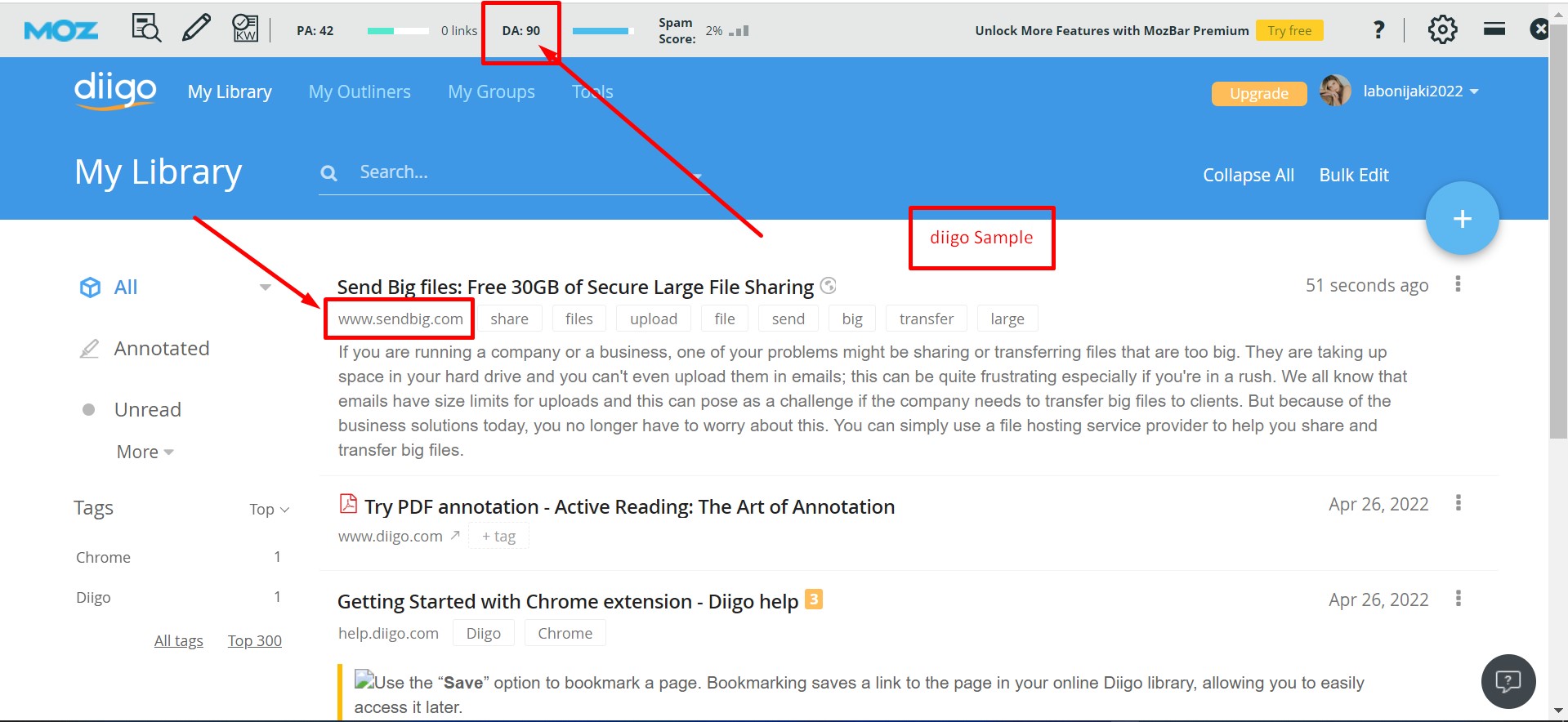Open options menu for Send Big files item

point(1458,284)
